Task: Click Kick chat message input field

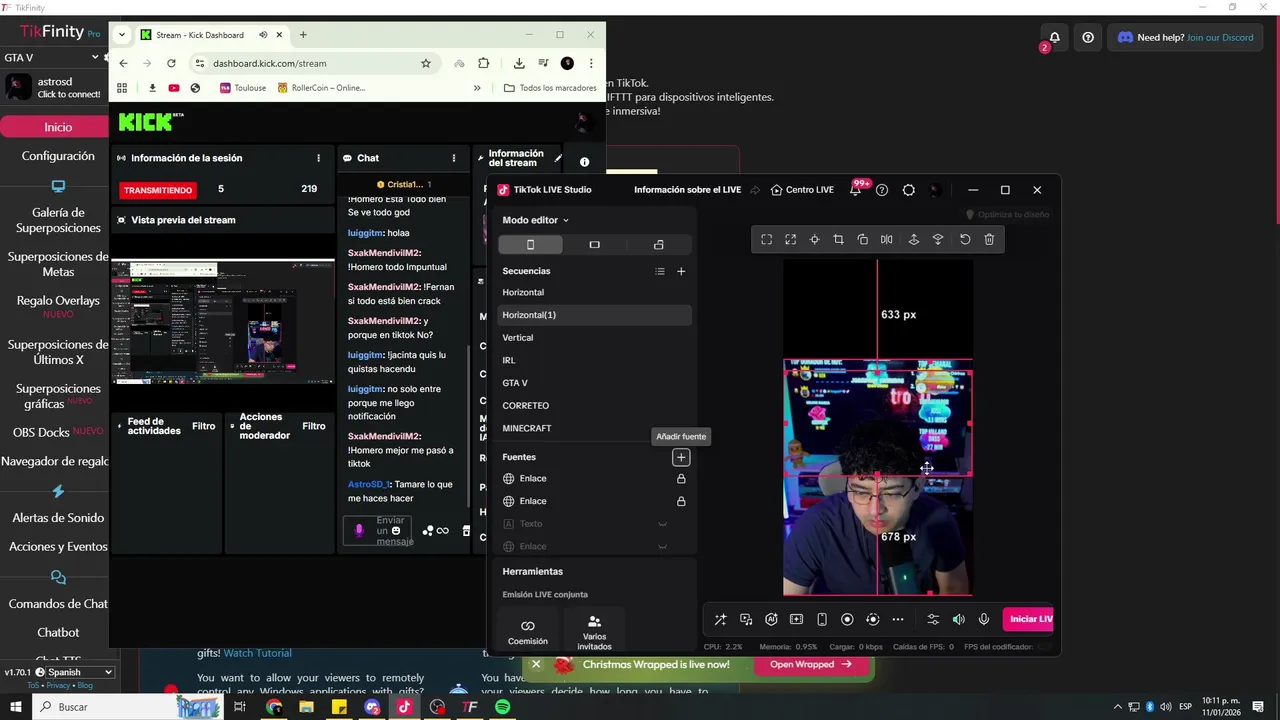Action: (377, 531)
